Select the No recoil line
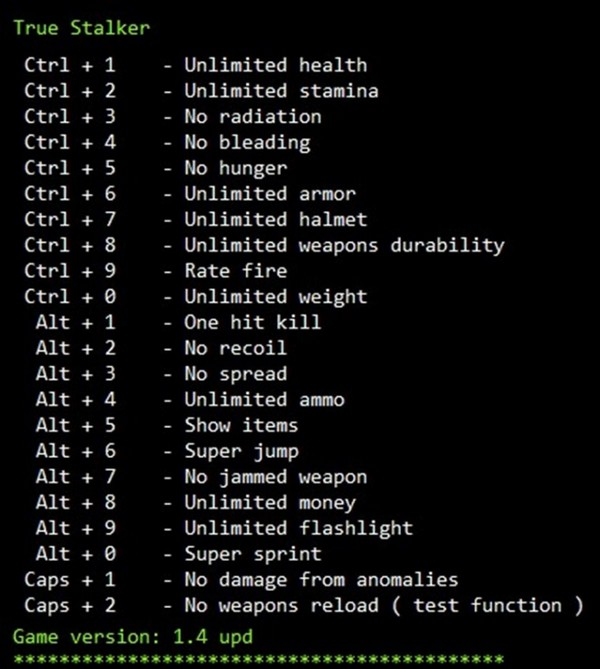This screenshot has width=600, height=669. (x=235, y=348)
